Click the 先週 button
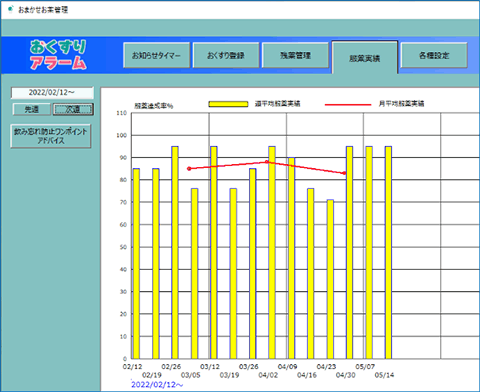Screen dimensions: 480x392 pos(32,109)
